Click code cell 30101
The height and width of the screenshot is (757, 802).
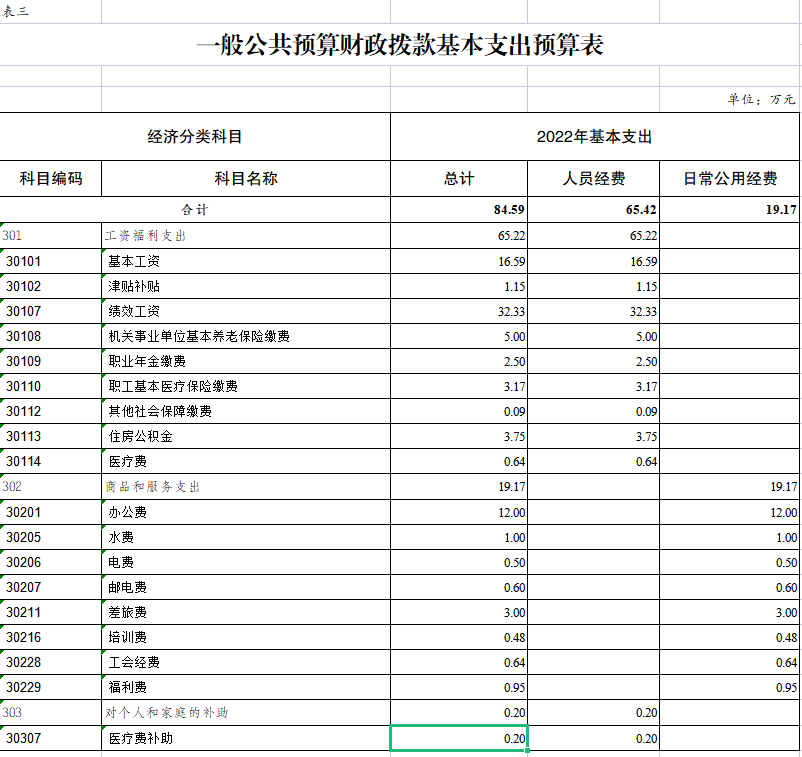point(51,261)
